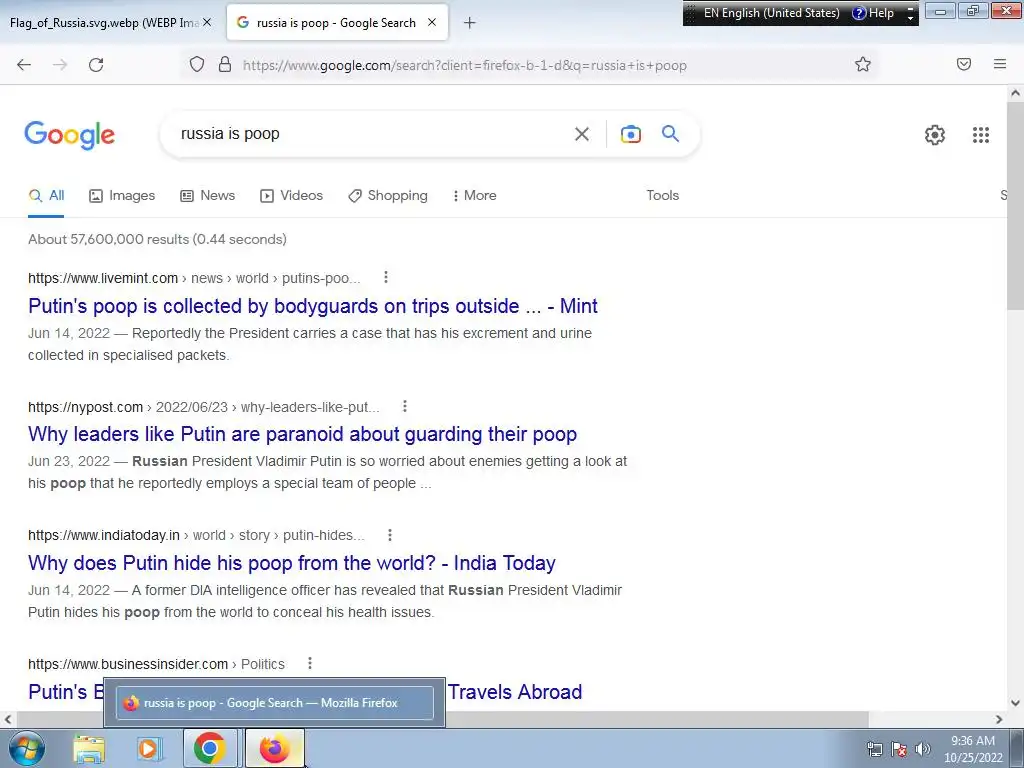
Task: Click the forward navigation arrow
Action: 60,65
